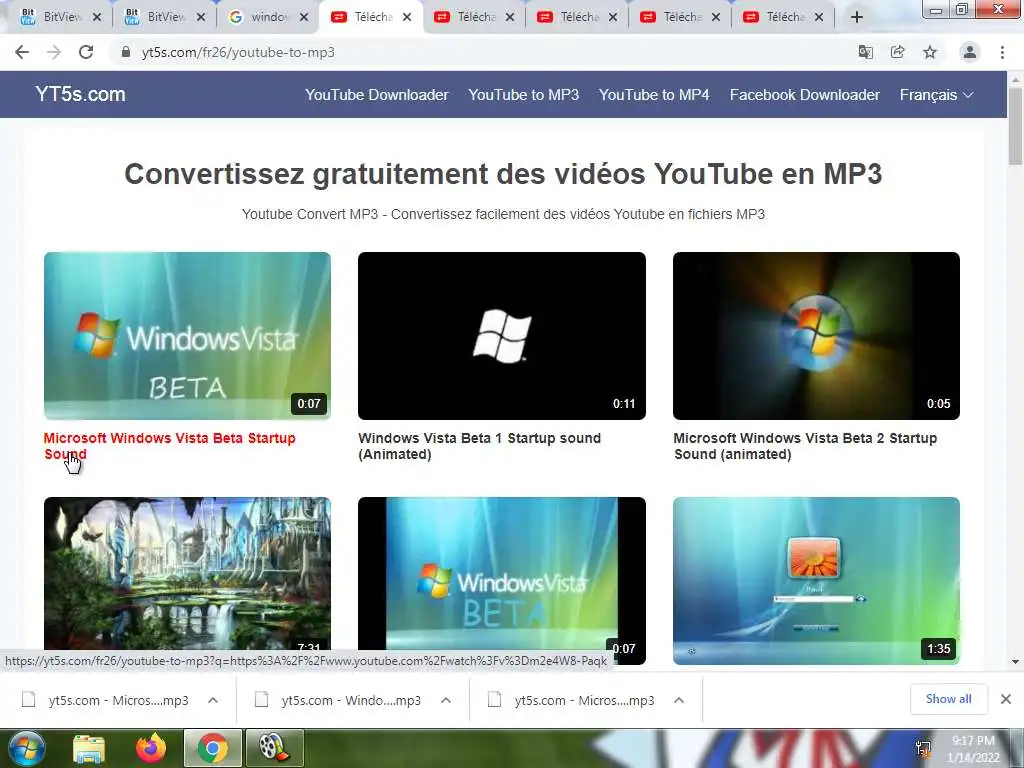Click the system tray network icon
This screenshot has width=1024, height=768.
click(x=923, y=749)
